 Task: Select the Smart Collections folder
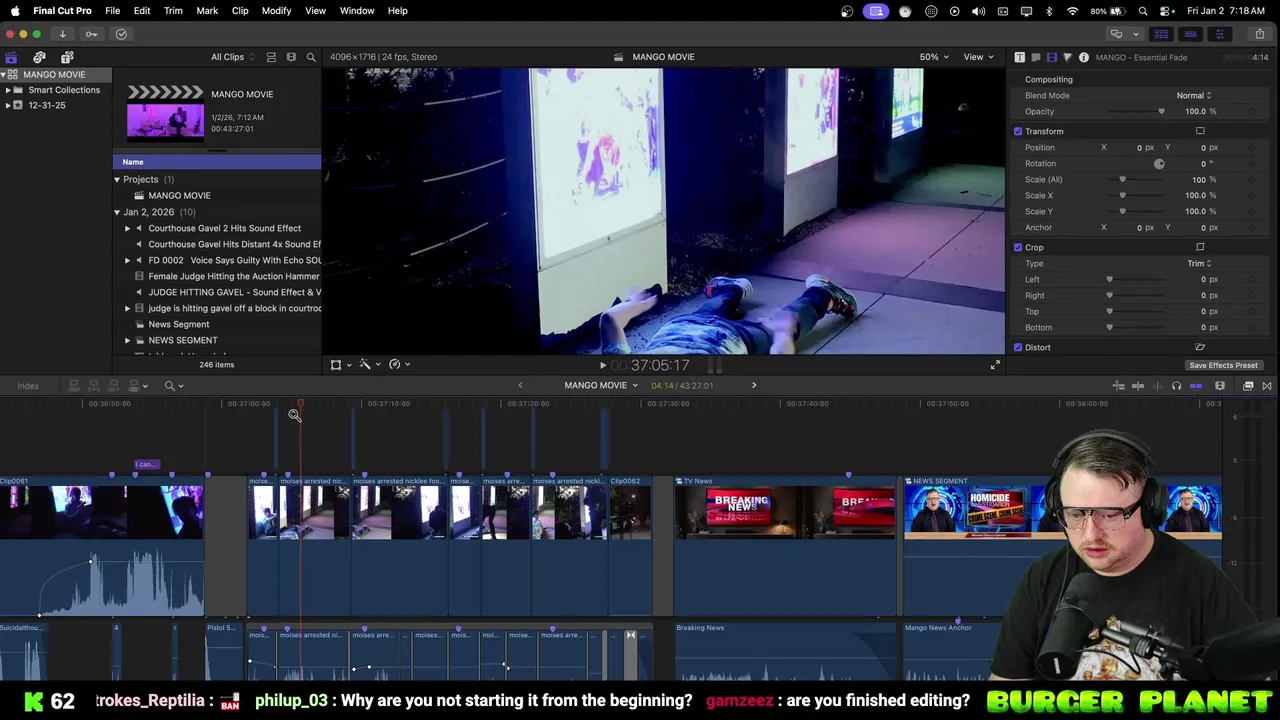(64, 90)
